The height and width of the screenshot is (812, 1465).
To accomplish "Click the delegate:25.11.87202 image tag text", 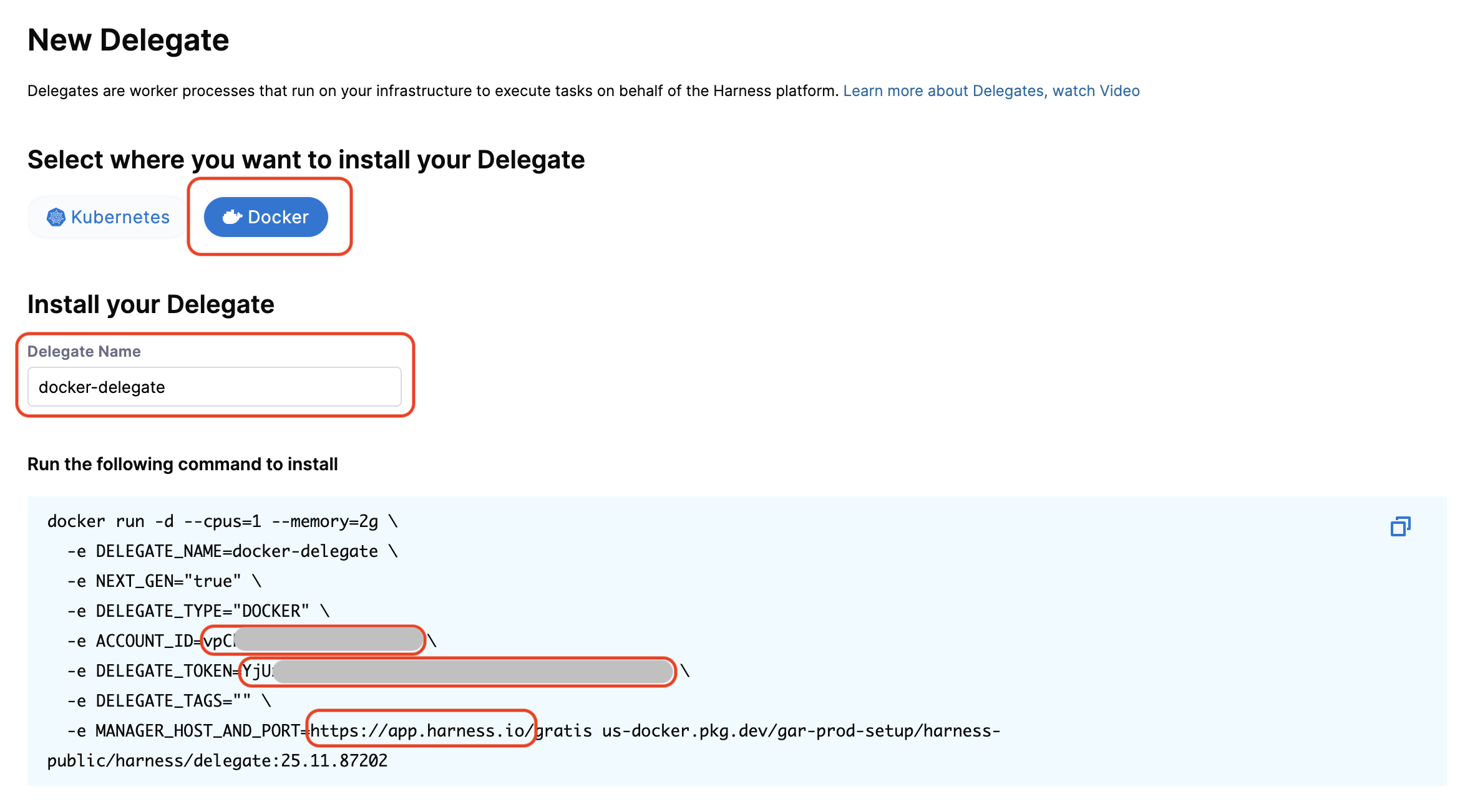I will 290,761.
